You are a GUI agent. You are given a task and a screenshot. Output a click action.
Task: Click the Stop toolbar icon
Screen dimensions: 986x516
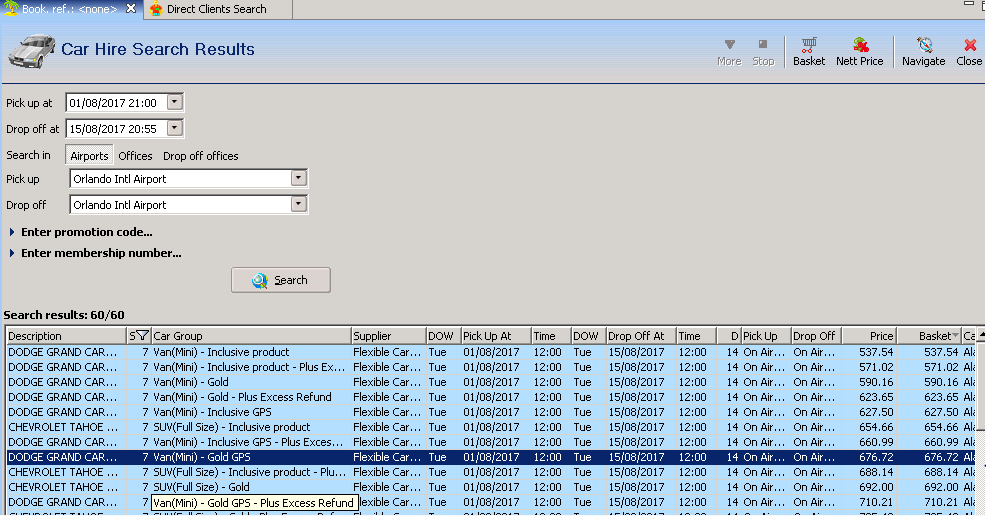(x=763, y=51)
